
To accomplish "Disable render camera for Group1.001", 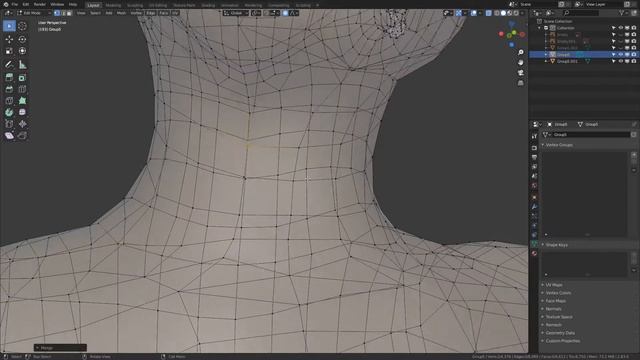I will 633,61.
